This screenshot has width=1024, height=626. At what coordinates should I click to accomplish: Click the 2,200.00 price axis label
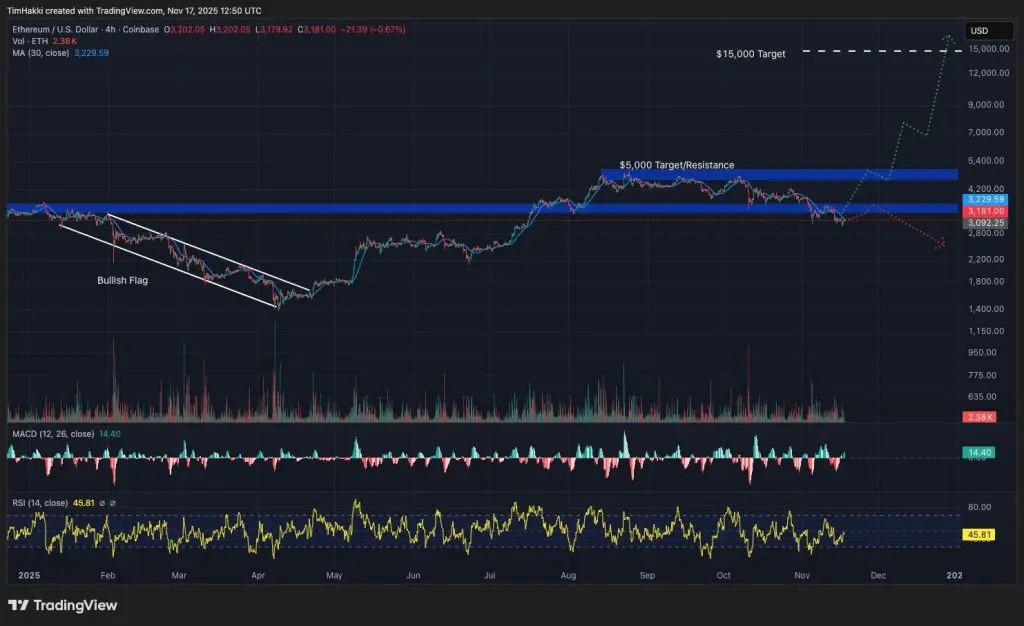pyautogui.click(x=986, y=259)
